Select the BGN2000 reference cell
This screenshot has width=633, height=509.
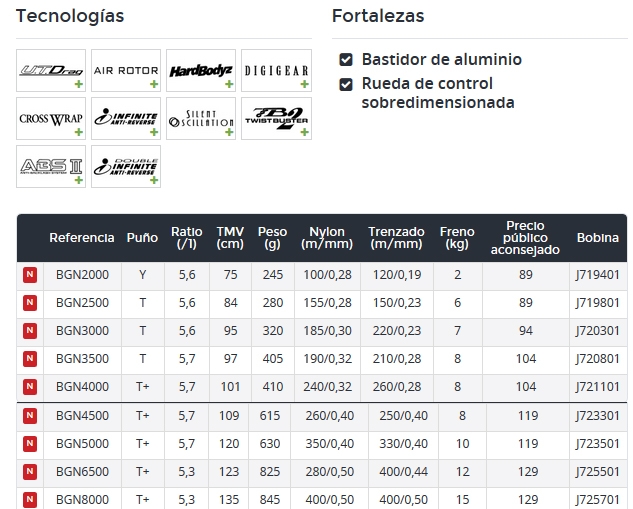82,275
